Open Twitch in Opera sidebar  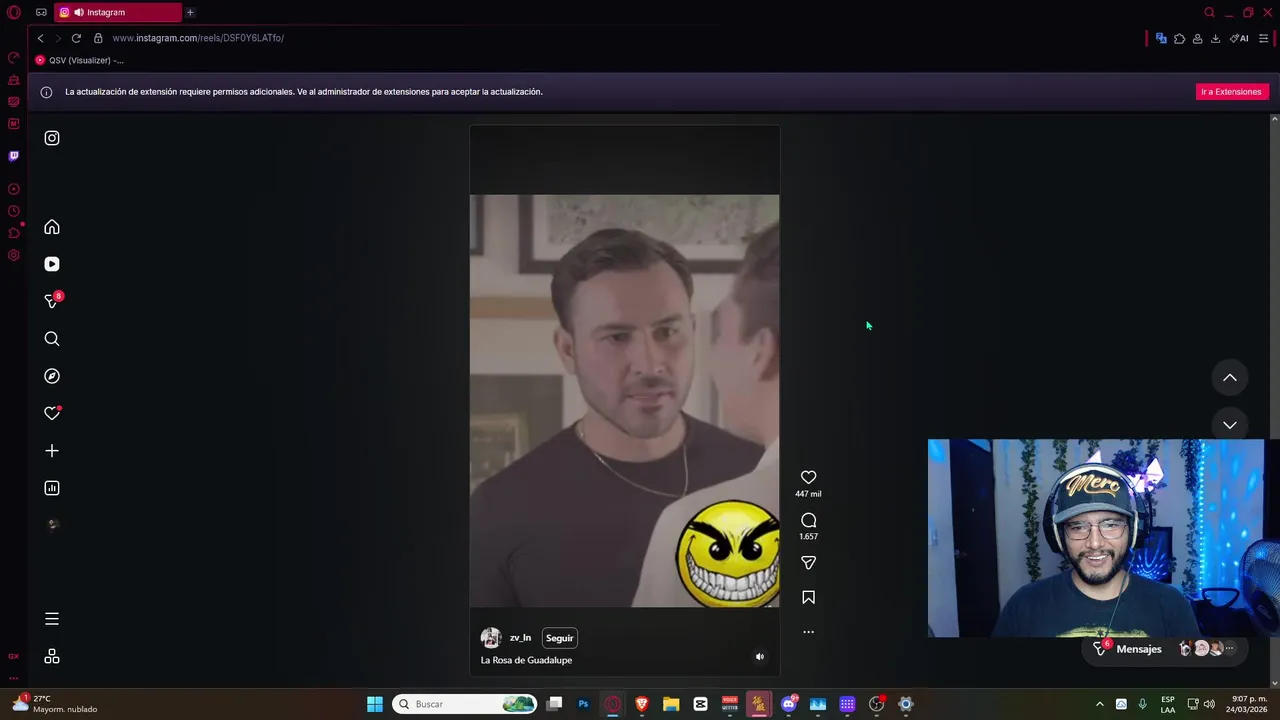pyautogui.click(x=14, y=156)
